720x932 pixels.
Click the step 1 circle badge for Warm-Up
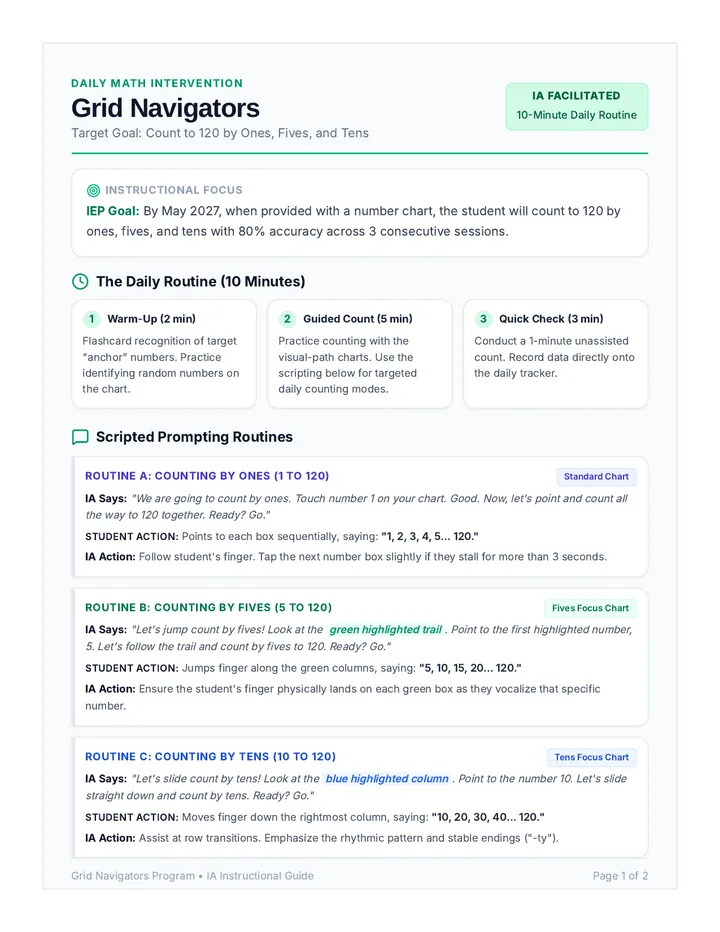(92, 319)
